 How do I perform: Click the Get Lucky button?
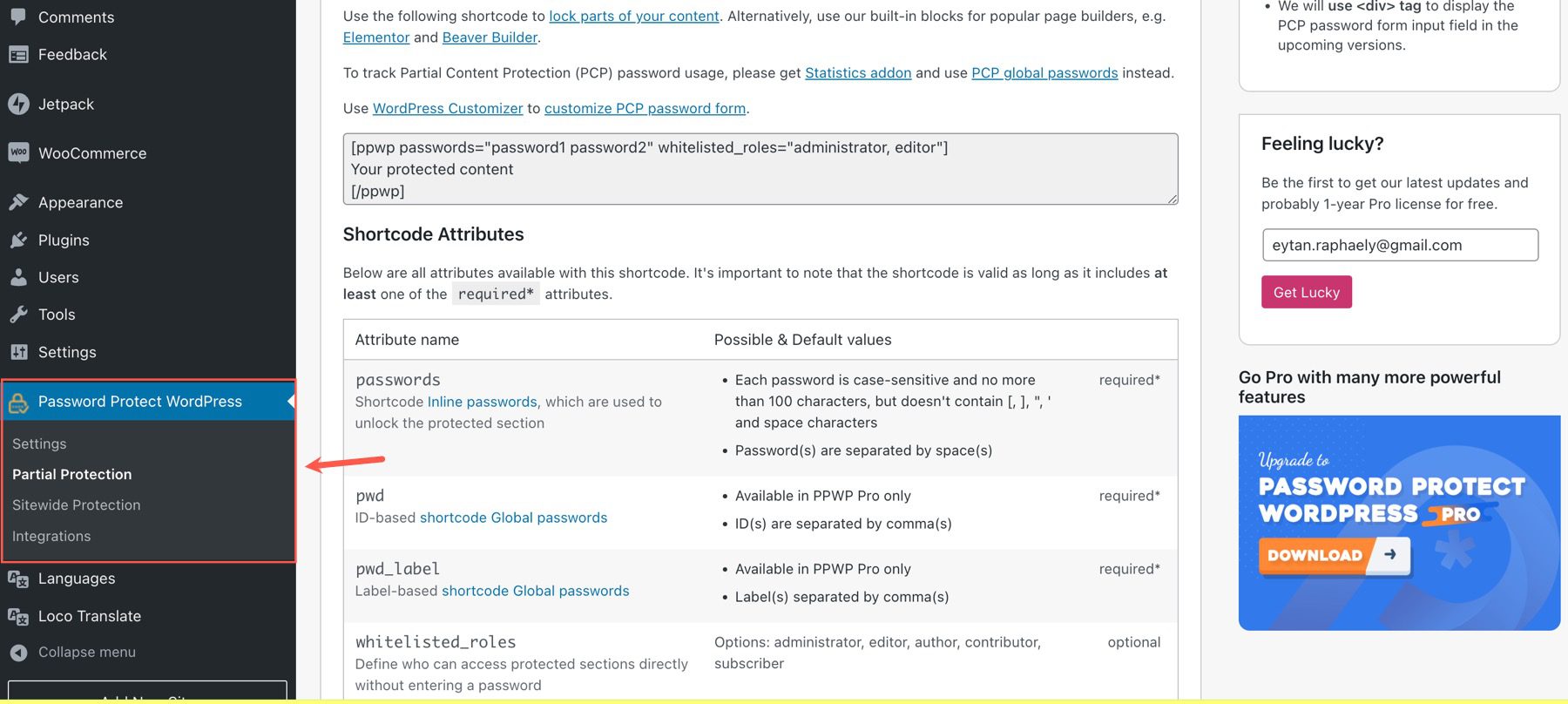[1306, 293]
